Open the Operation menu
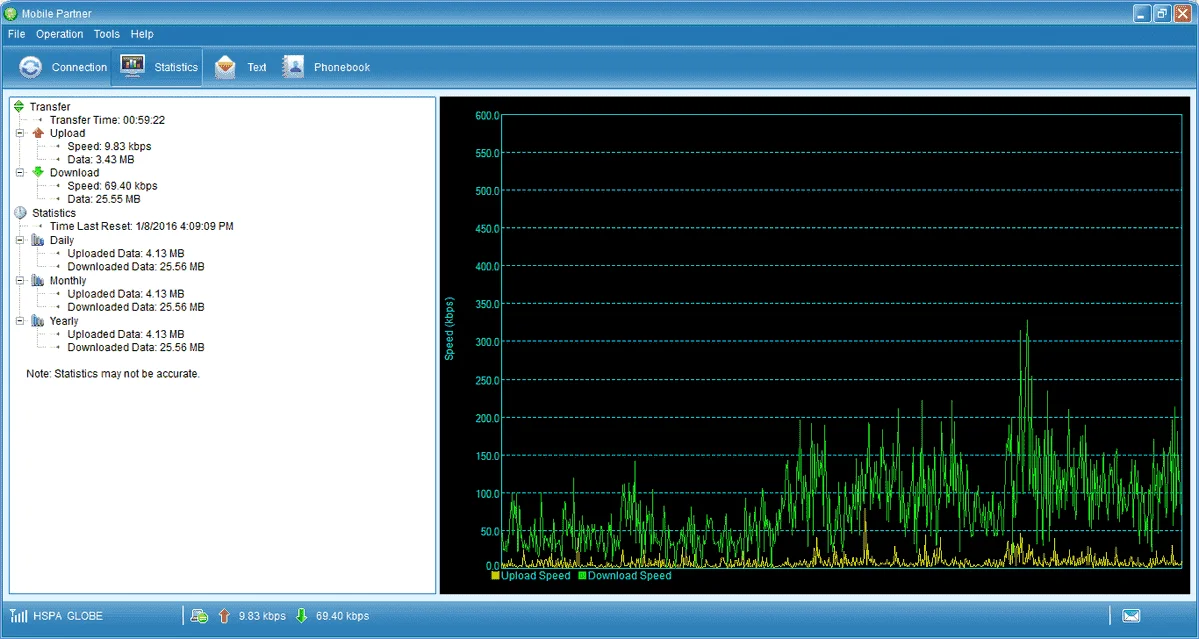This screenshot has height=639, width=1199. 60,34
